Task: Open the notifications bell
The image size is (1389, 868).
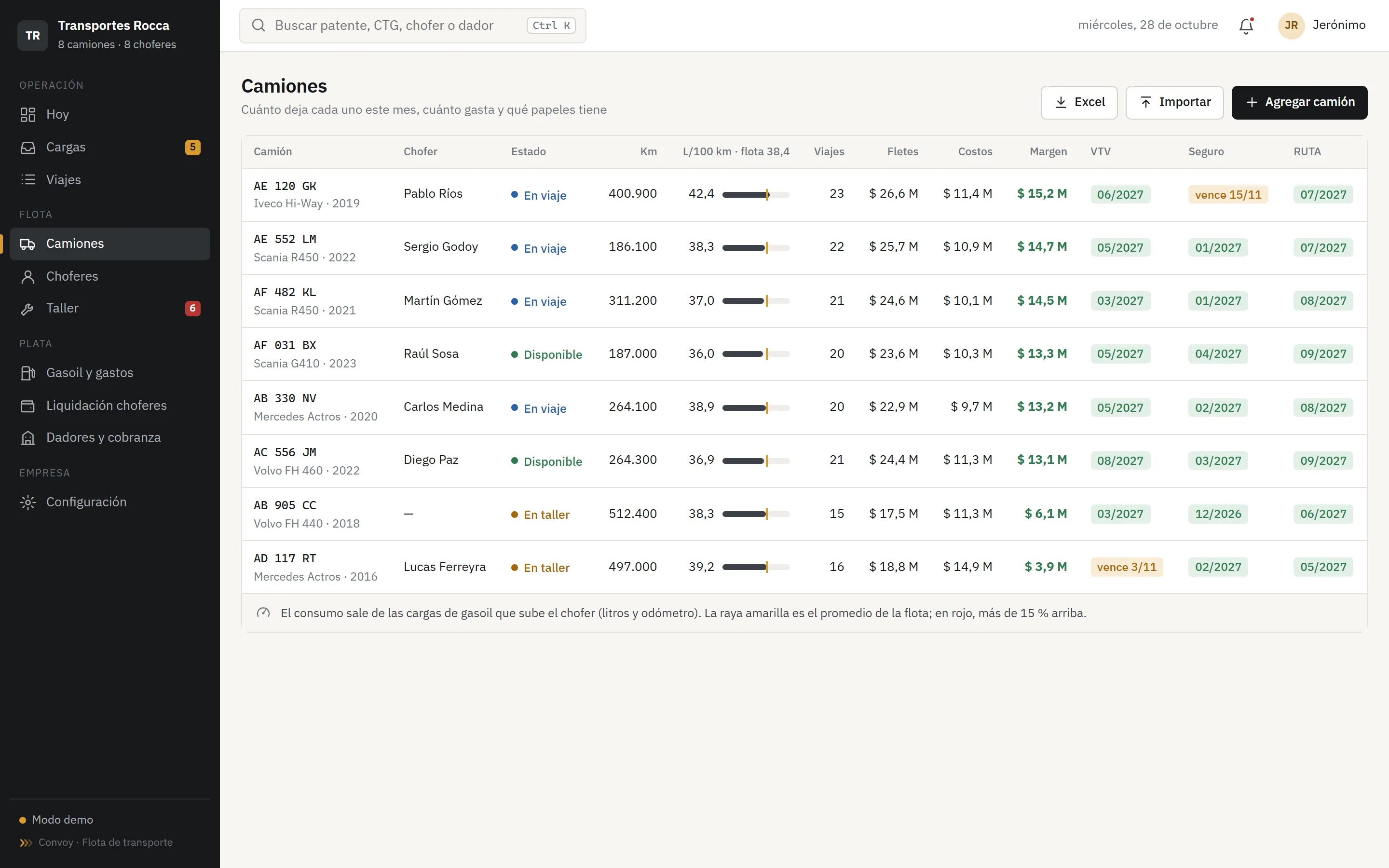Action: point(1245,26)
